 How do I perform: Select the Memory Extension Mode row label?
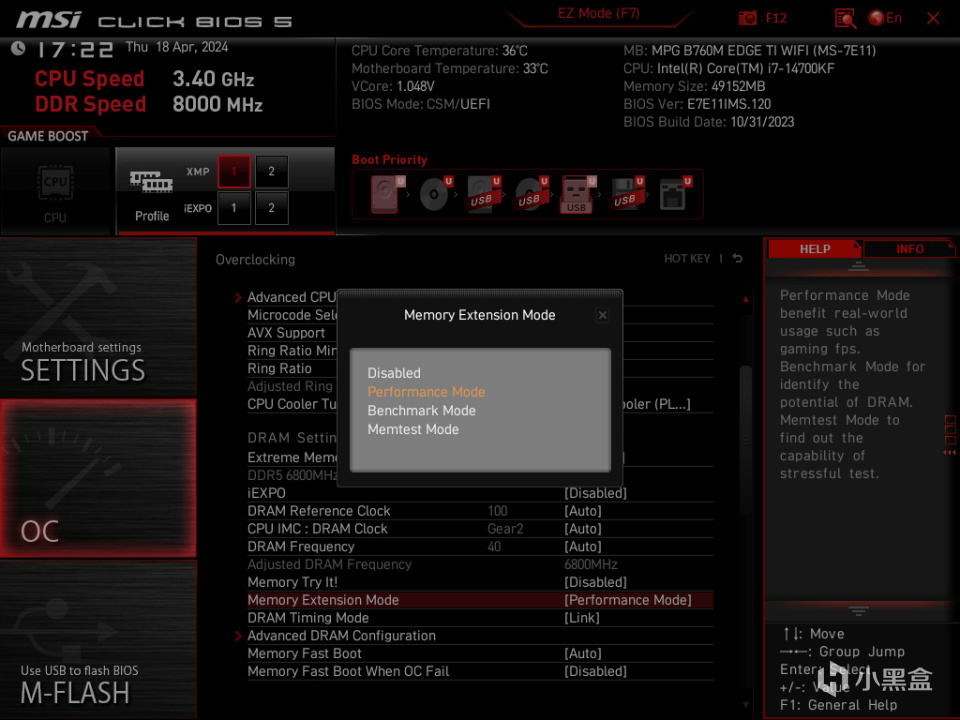[323, 600]
